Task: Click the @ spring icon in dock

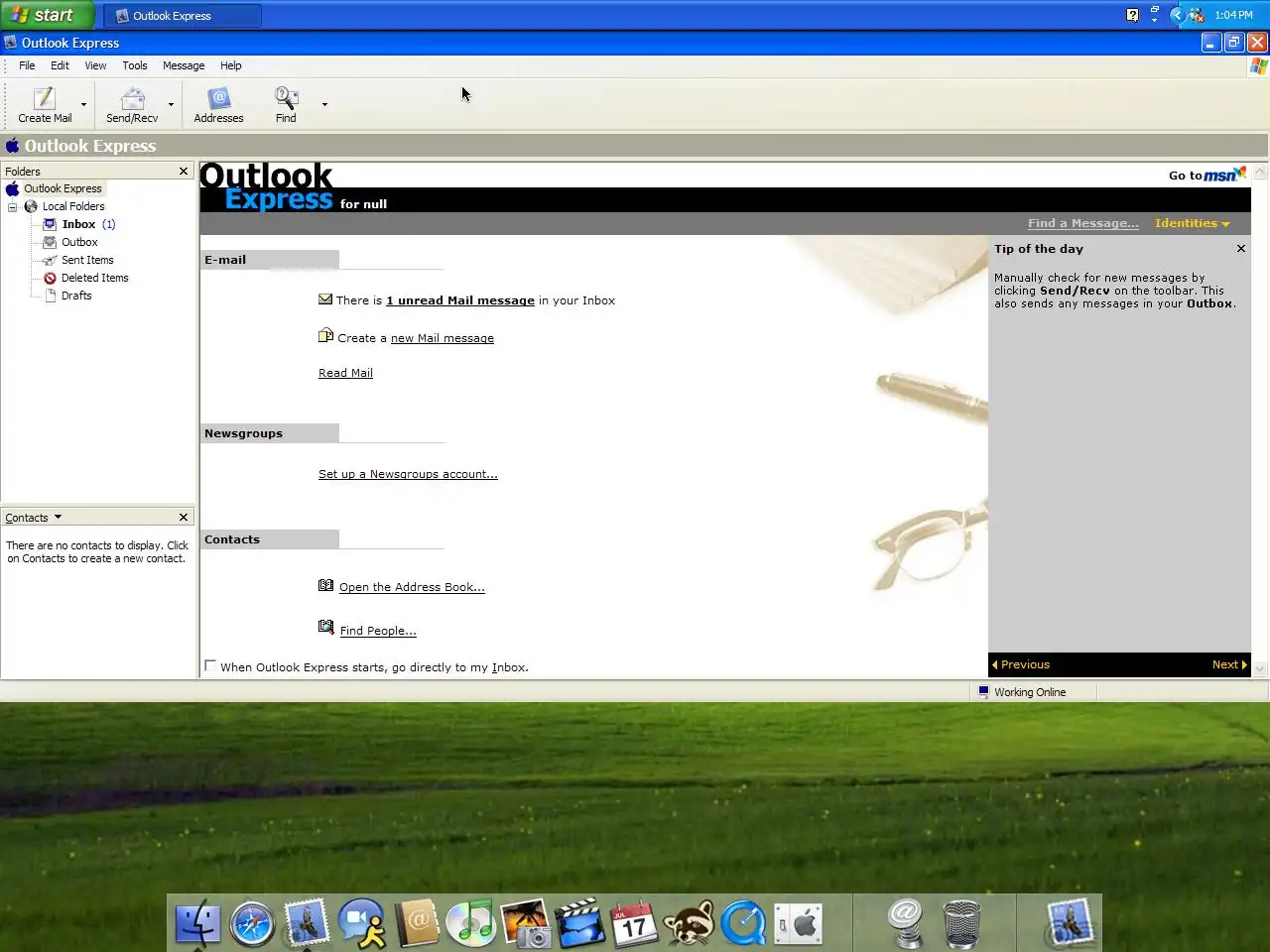Action: (906, 923)
